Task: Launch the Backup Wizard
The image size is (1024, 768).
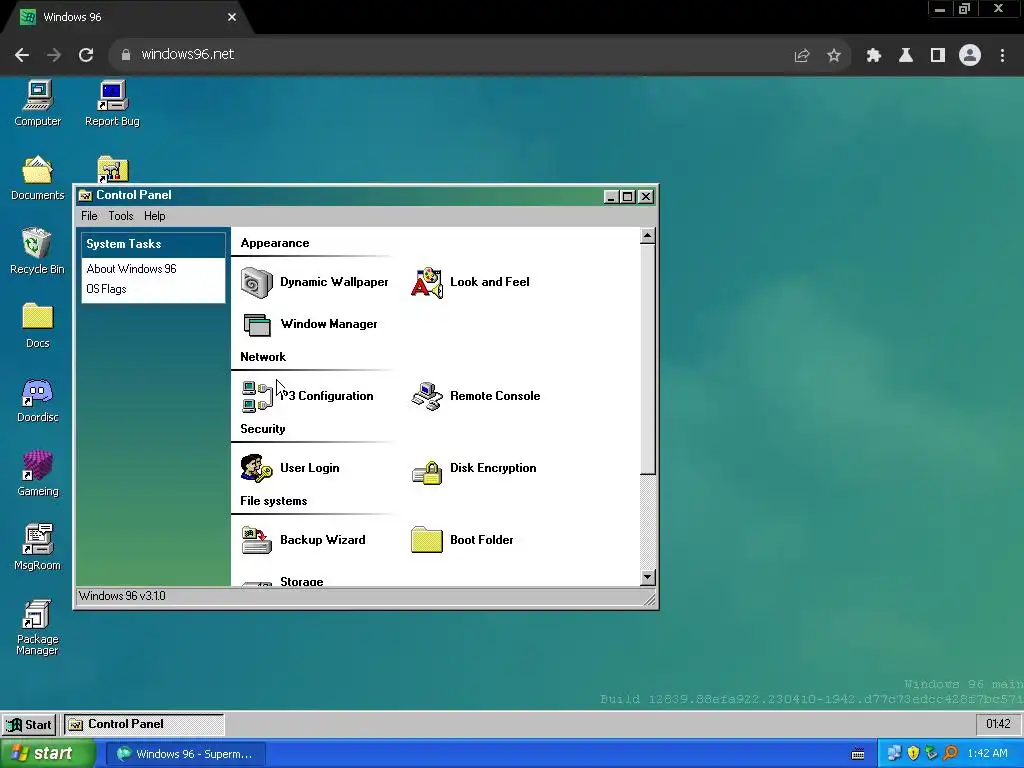Action: tap(303, 540)
